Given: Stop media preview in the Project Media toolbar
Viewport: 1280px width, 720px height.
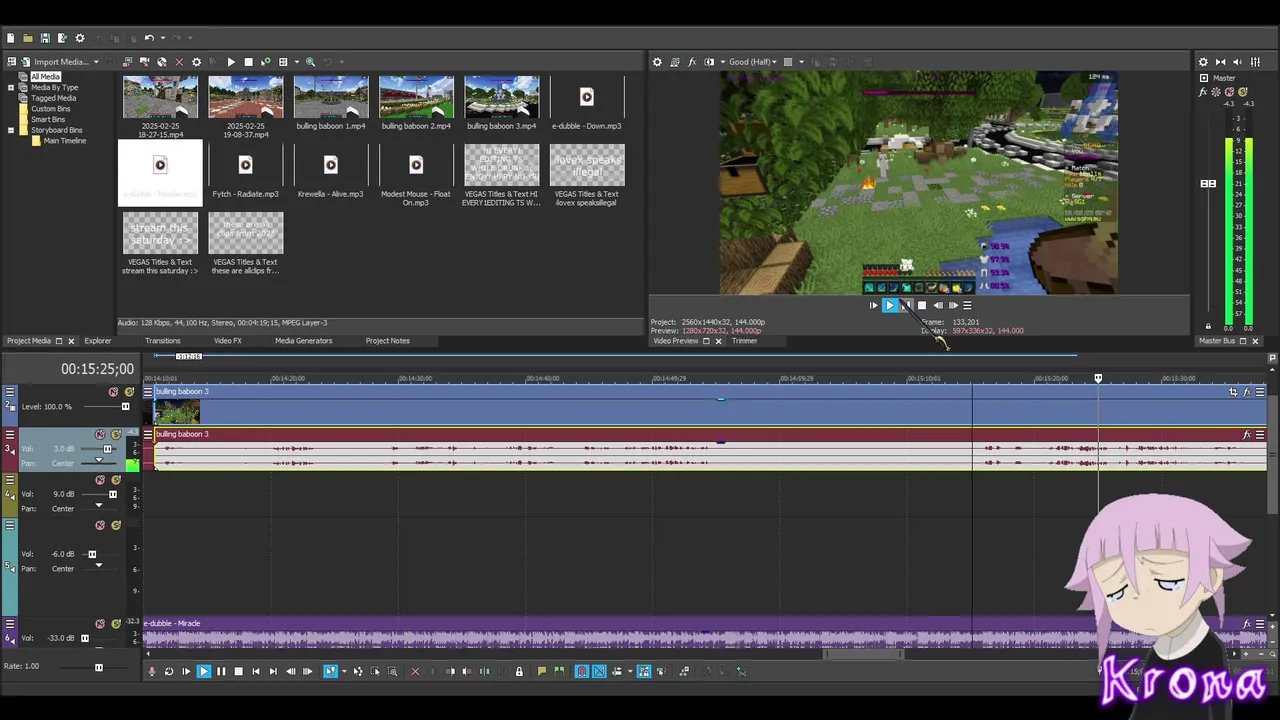Looking at the screenshot, I should click(x=248, y=62).
